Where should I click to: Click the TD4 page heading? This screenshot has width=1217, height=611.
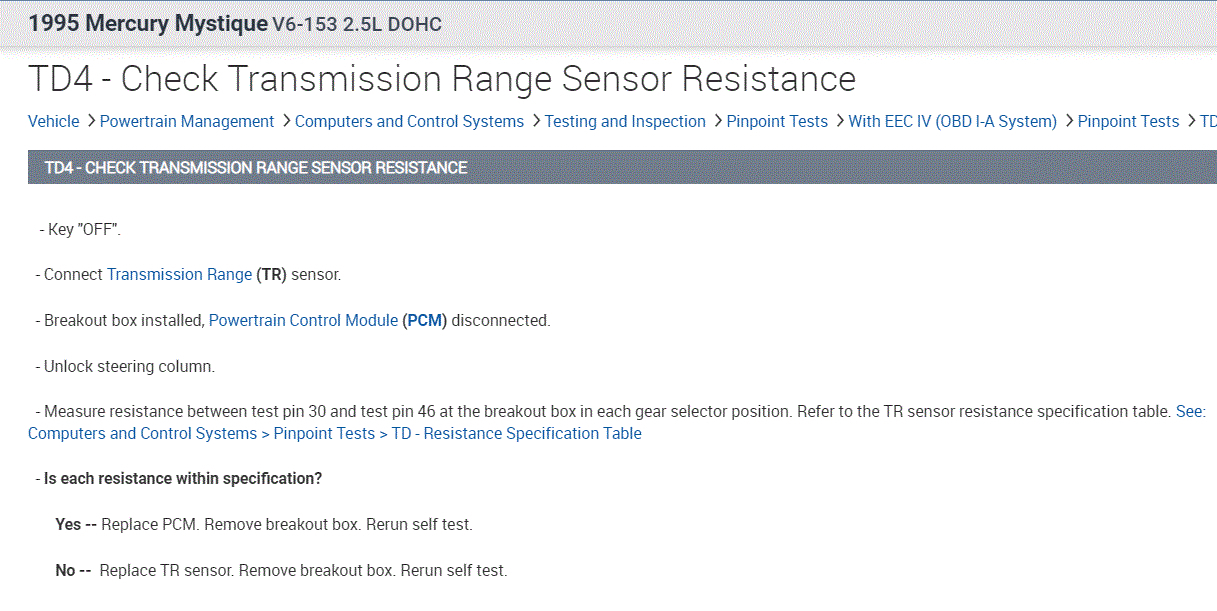click(442, 79)
